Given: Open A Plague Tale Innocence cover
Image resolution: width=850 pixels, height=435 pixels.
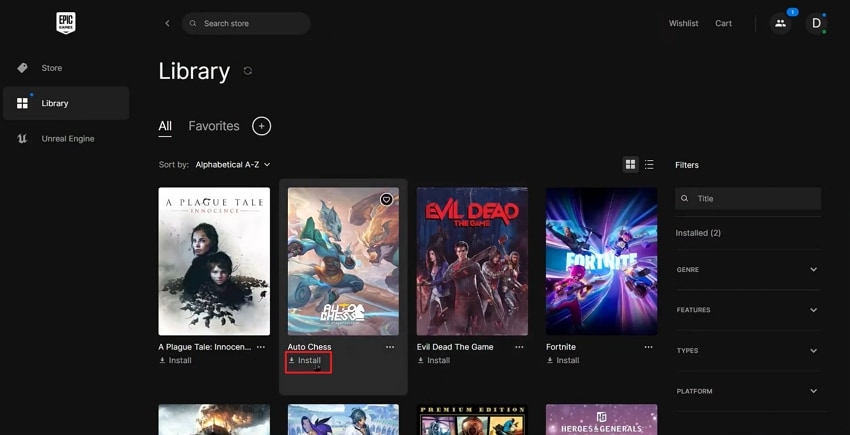Looking at the screenshot, I should tap(214, 261).
